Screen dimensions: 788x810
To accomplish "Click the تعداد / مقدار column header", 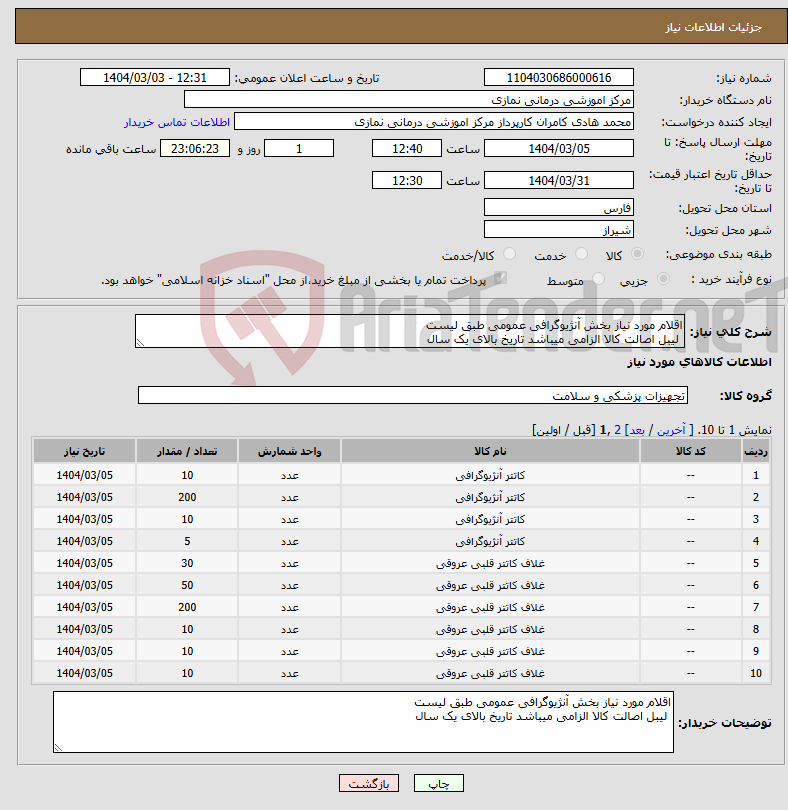I will (187, 451).
